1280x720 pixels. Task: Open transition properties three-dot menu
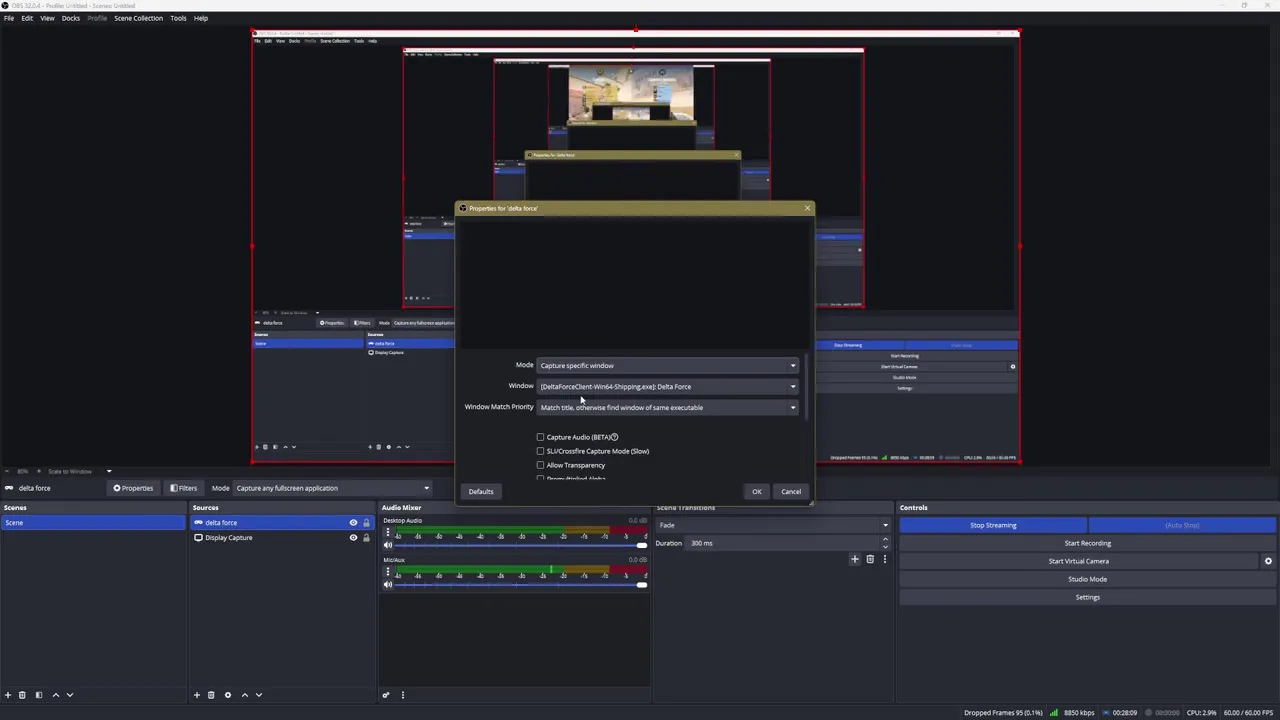coord(884,560)
